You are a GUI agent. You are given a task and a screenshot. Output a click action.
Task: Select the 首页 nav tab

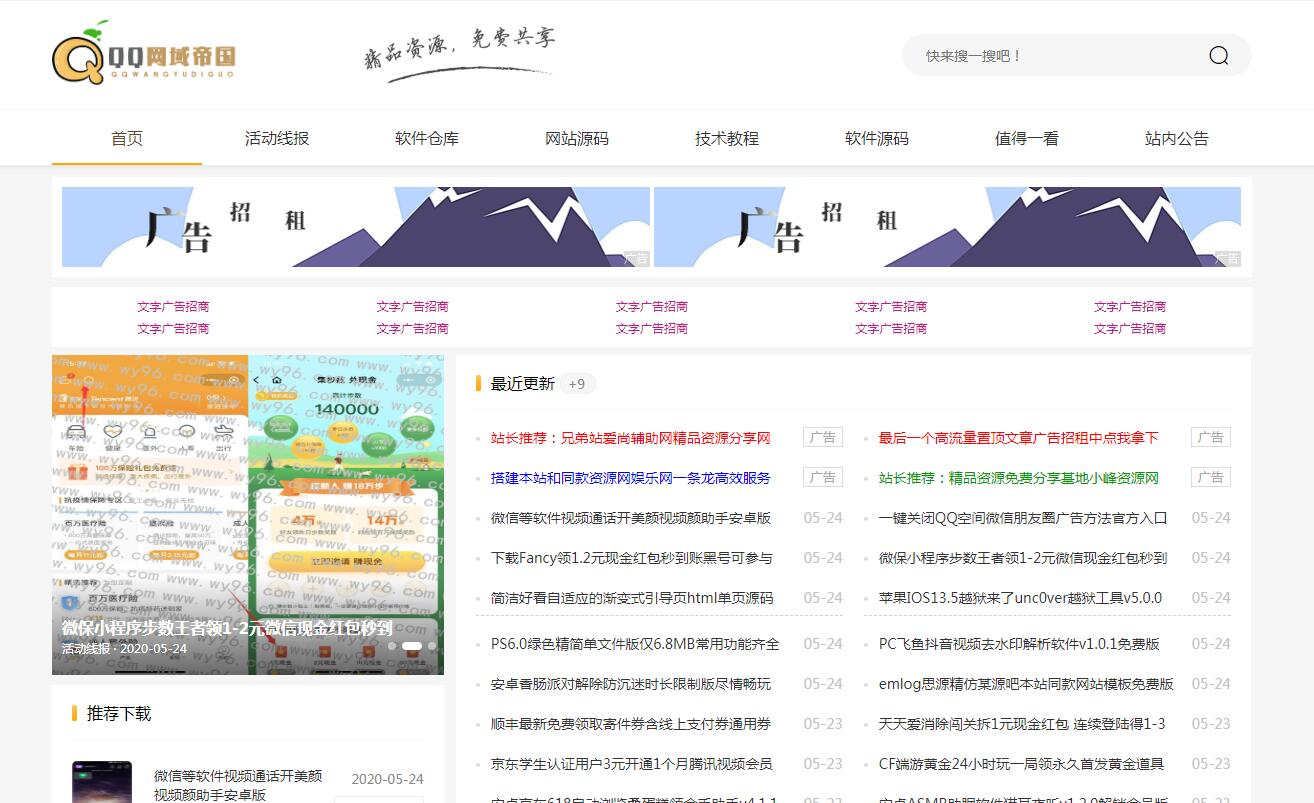pos(127,138)
